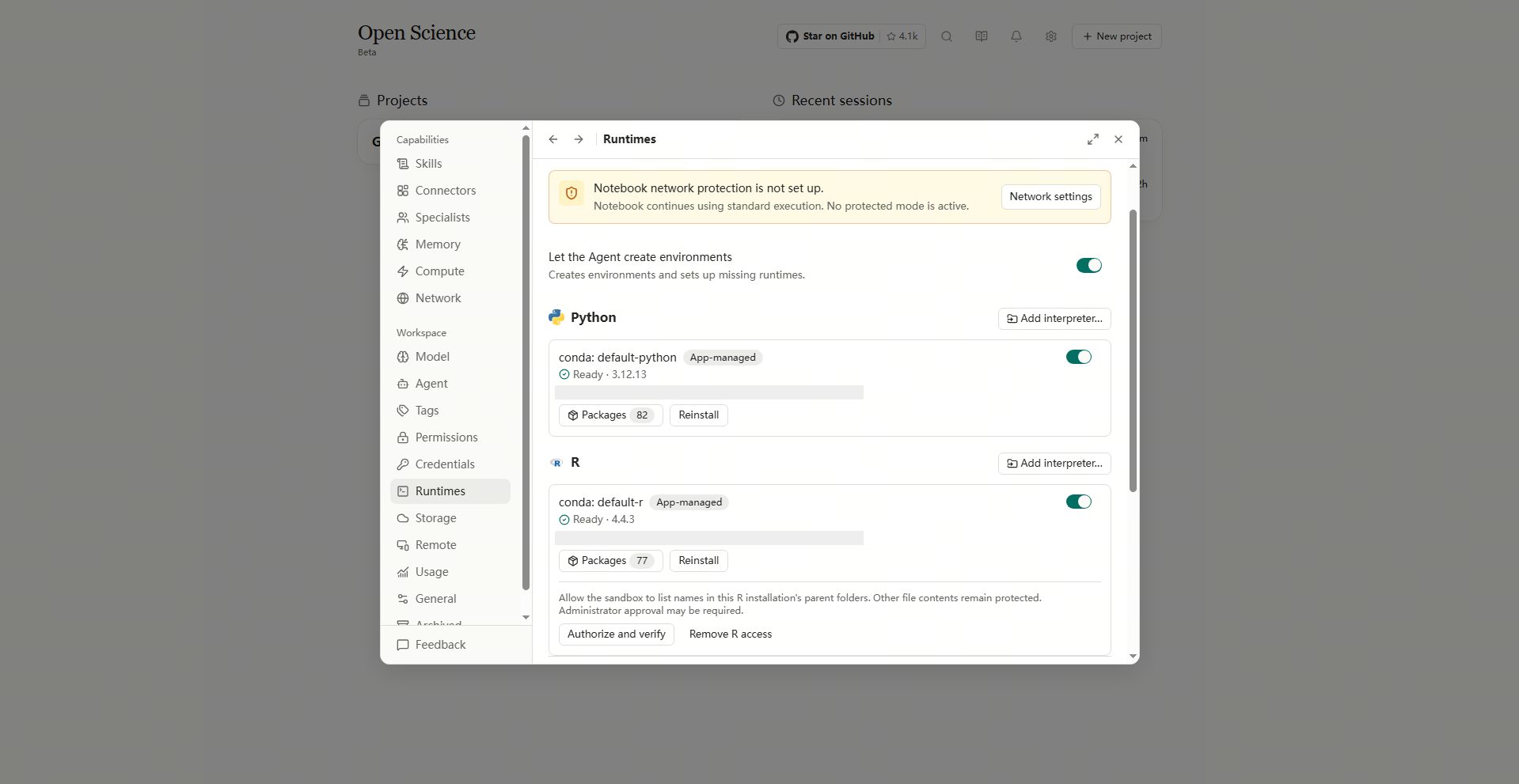Expand the settings dialog to fullscreen
This screenshot has width=1519, height=784.
(1093, 139)
